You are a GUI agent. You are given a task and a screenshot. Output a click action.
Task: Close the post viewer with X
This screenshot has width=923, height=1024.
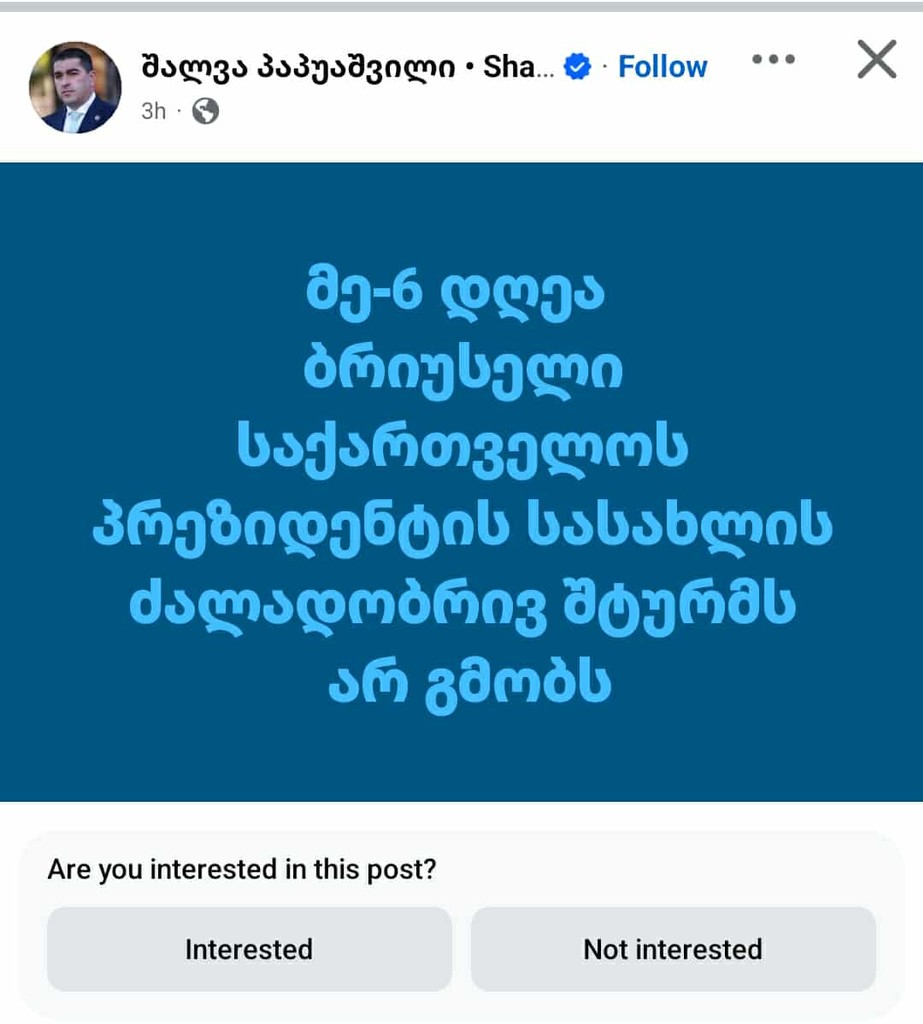[x=877, y=60]
